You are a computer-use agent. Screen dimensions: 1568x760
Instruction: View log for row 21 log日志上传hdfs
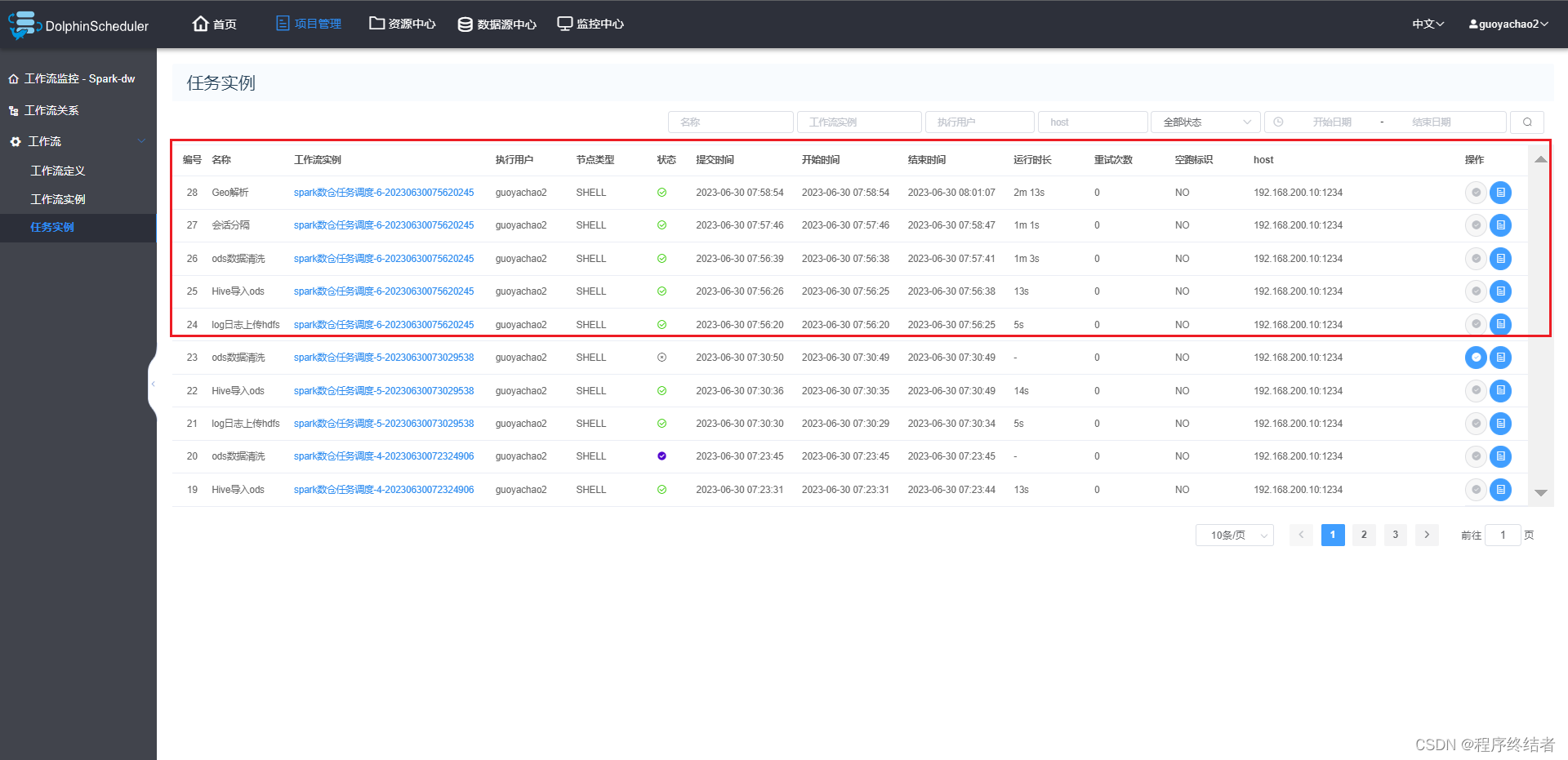[1500, 424]
